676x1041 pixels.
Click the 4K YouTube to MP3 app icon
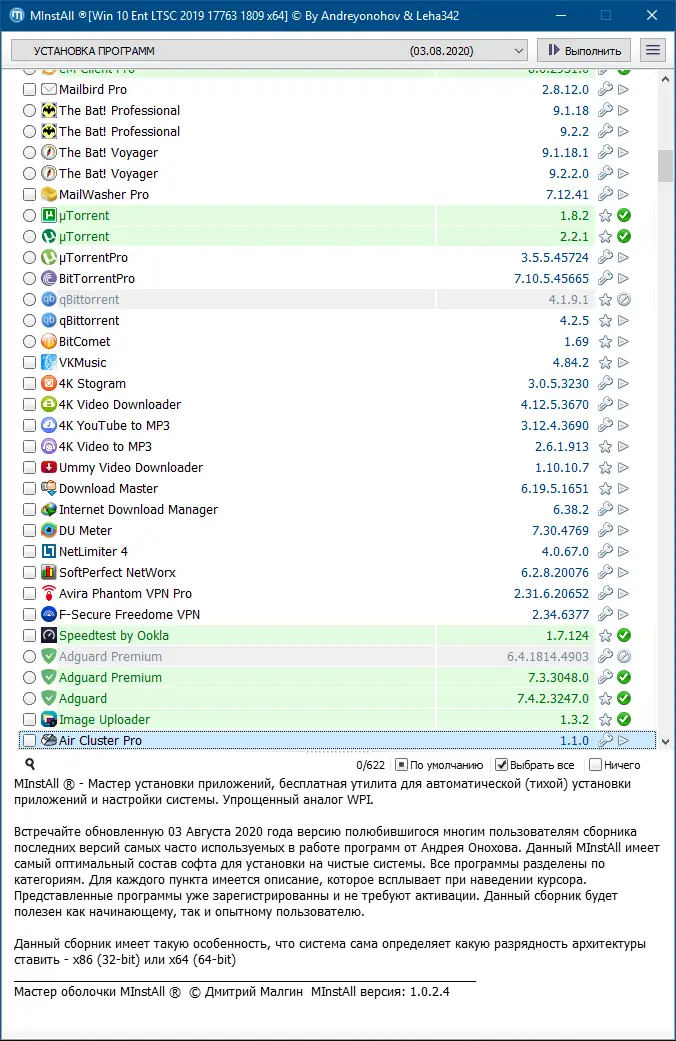[48, 426]
